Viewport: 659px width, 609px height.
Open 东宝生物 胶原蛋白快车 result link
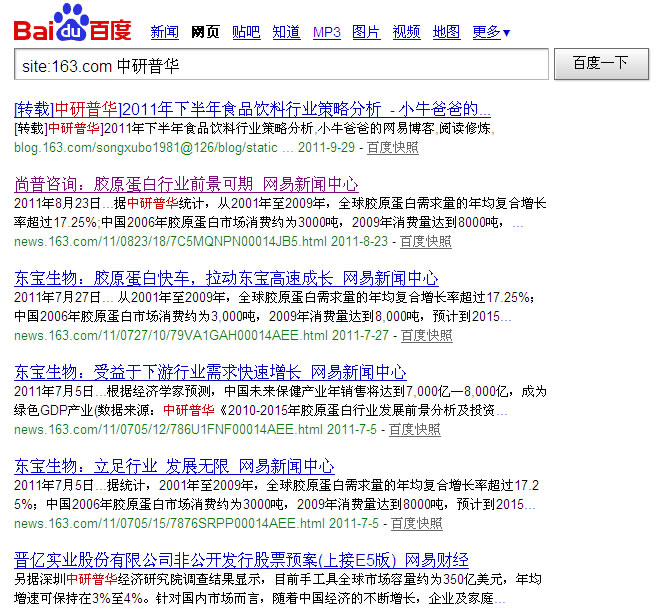click(226, 278)
